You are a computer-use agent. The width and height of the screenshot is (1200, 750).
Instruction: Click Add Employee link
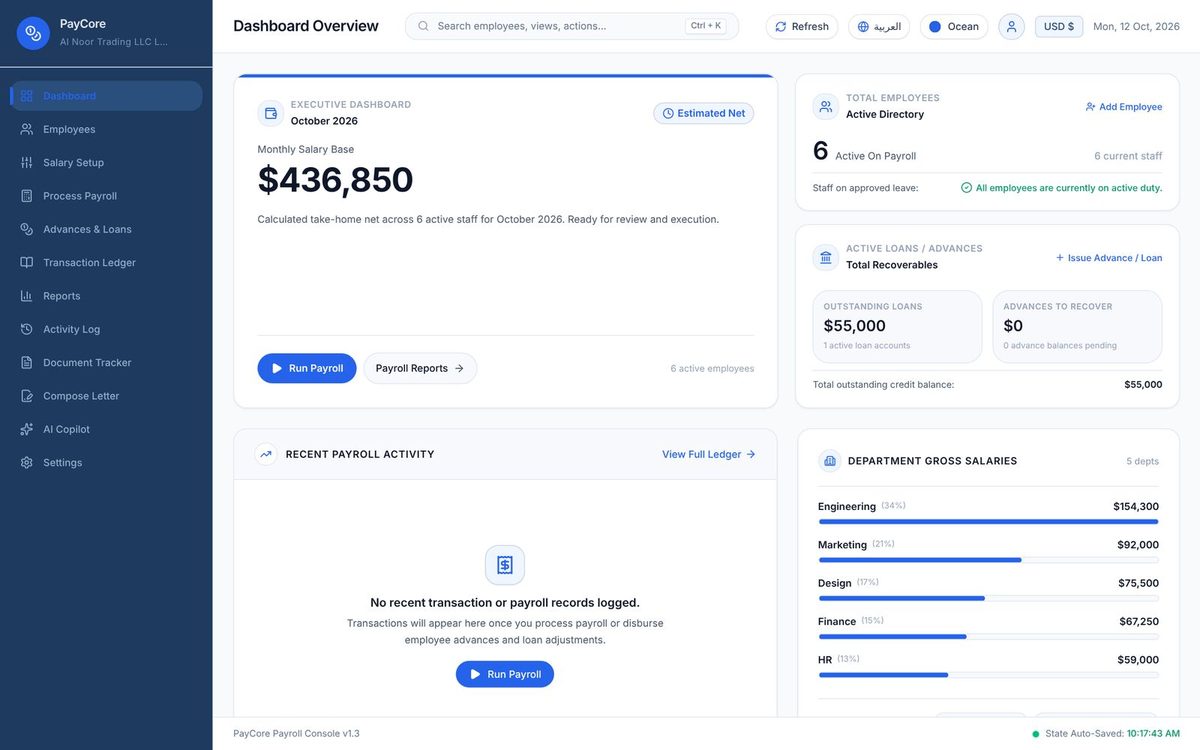pyautogui.click(x=1124, y=107)
